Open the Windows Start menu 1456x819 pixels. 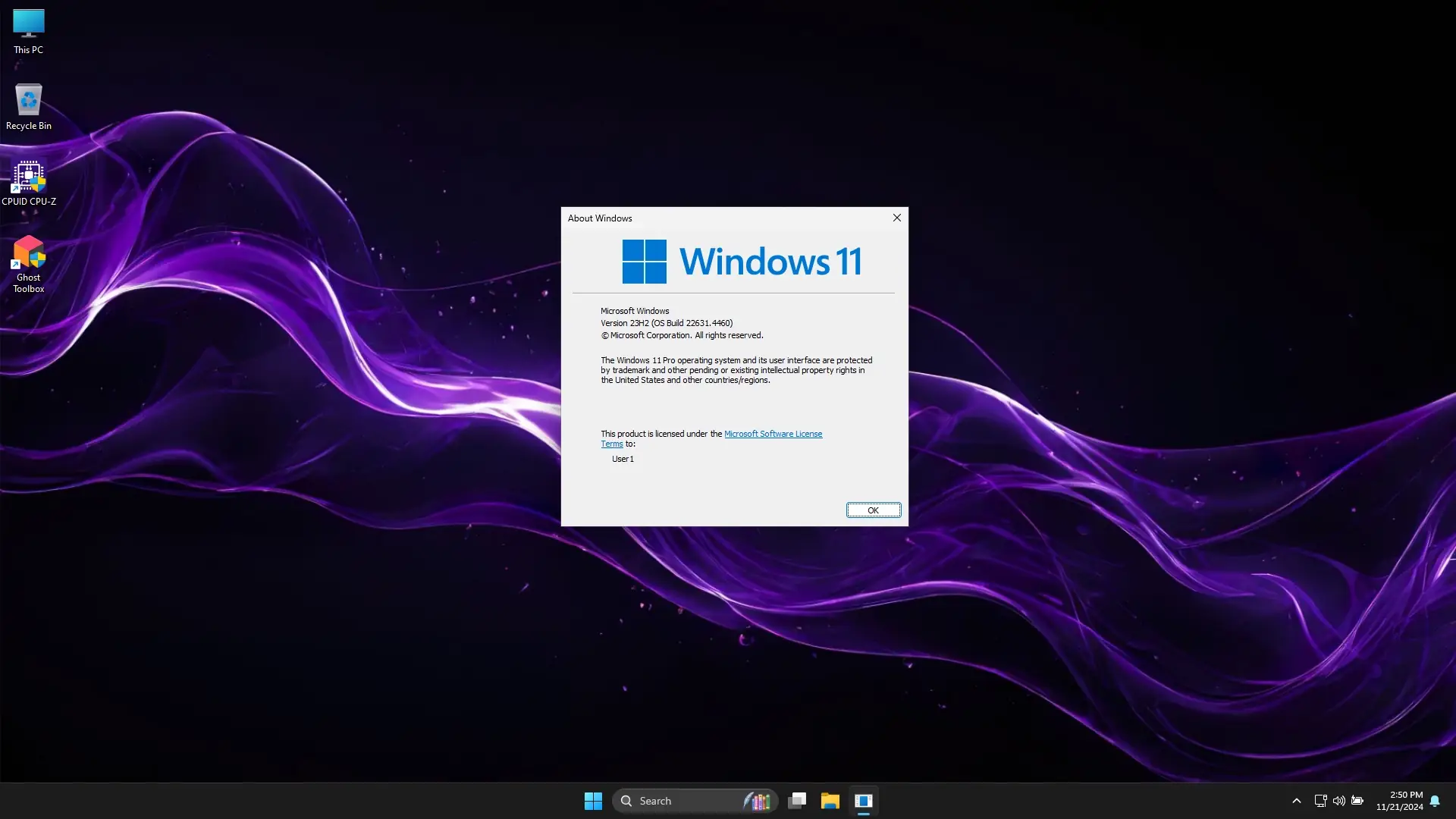(x=593, y=801)
